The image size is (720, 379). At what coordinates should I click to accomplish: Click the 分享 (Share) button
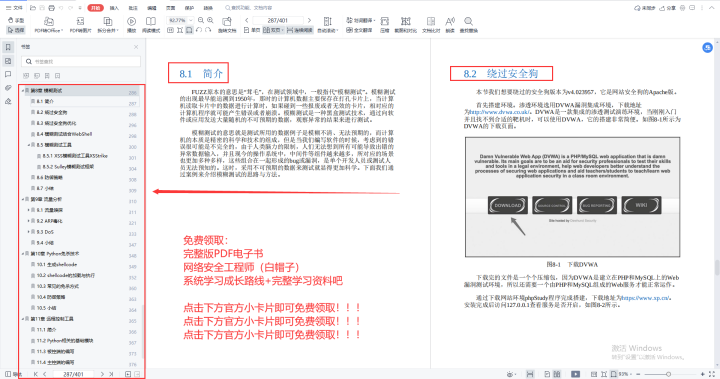(x=668, y=8)
